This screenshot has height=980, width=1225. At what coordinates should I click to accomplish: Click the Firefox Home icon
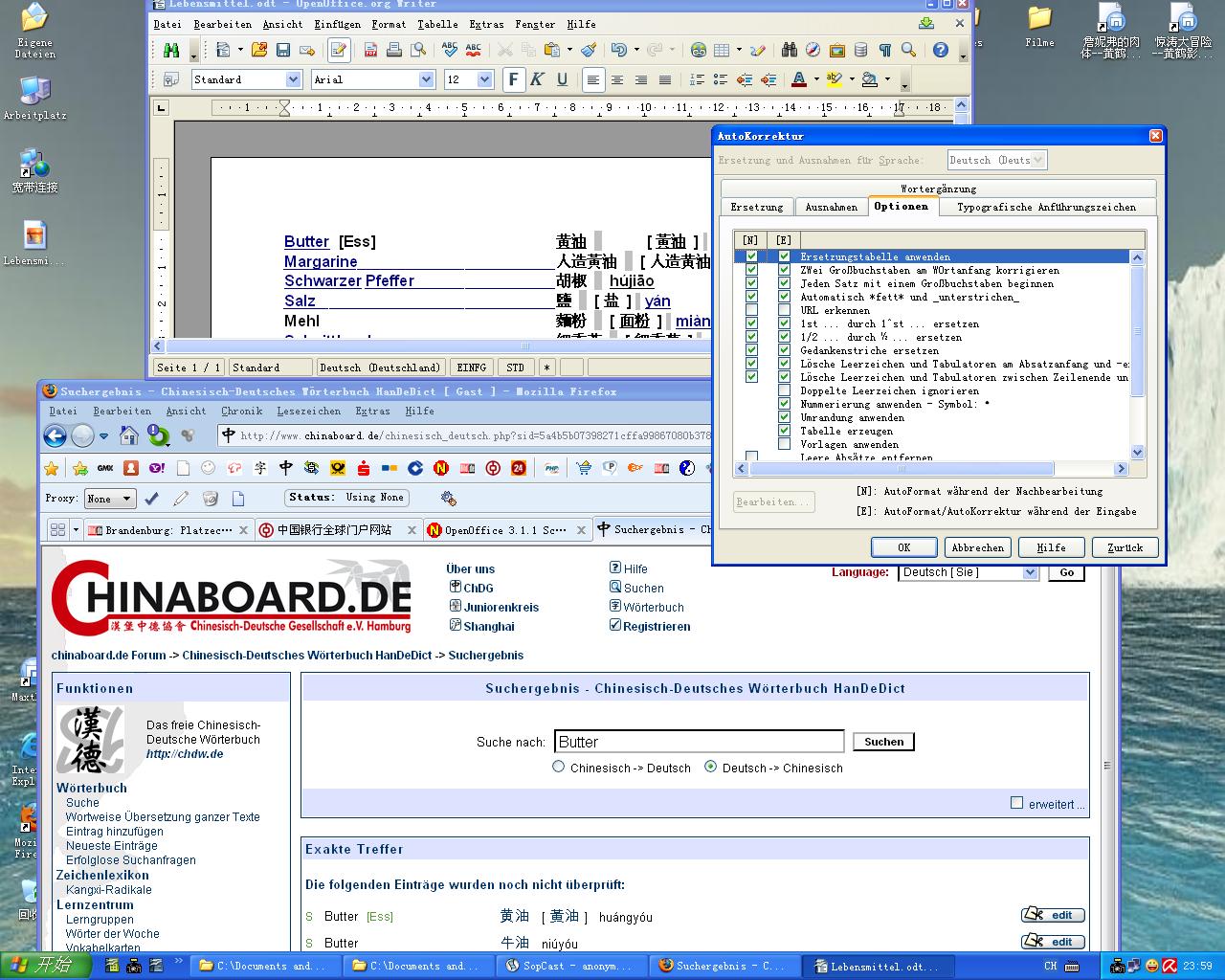tap(129, 436)
